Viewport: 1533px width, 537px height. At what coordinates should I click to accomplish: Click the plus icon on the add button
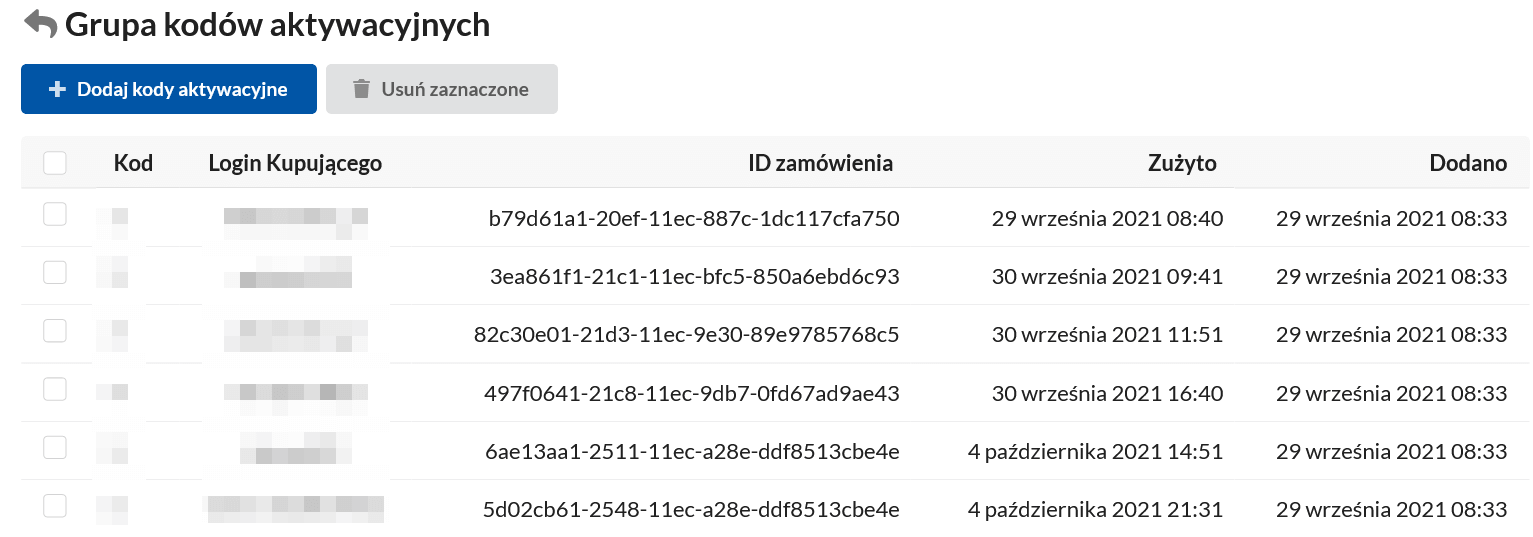[57, 89]
